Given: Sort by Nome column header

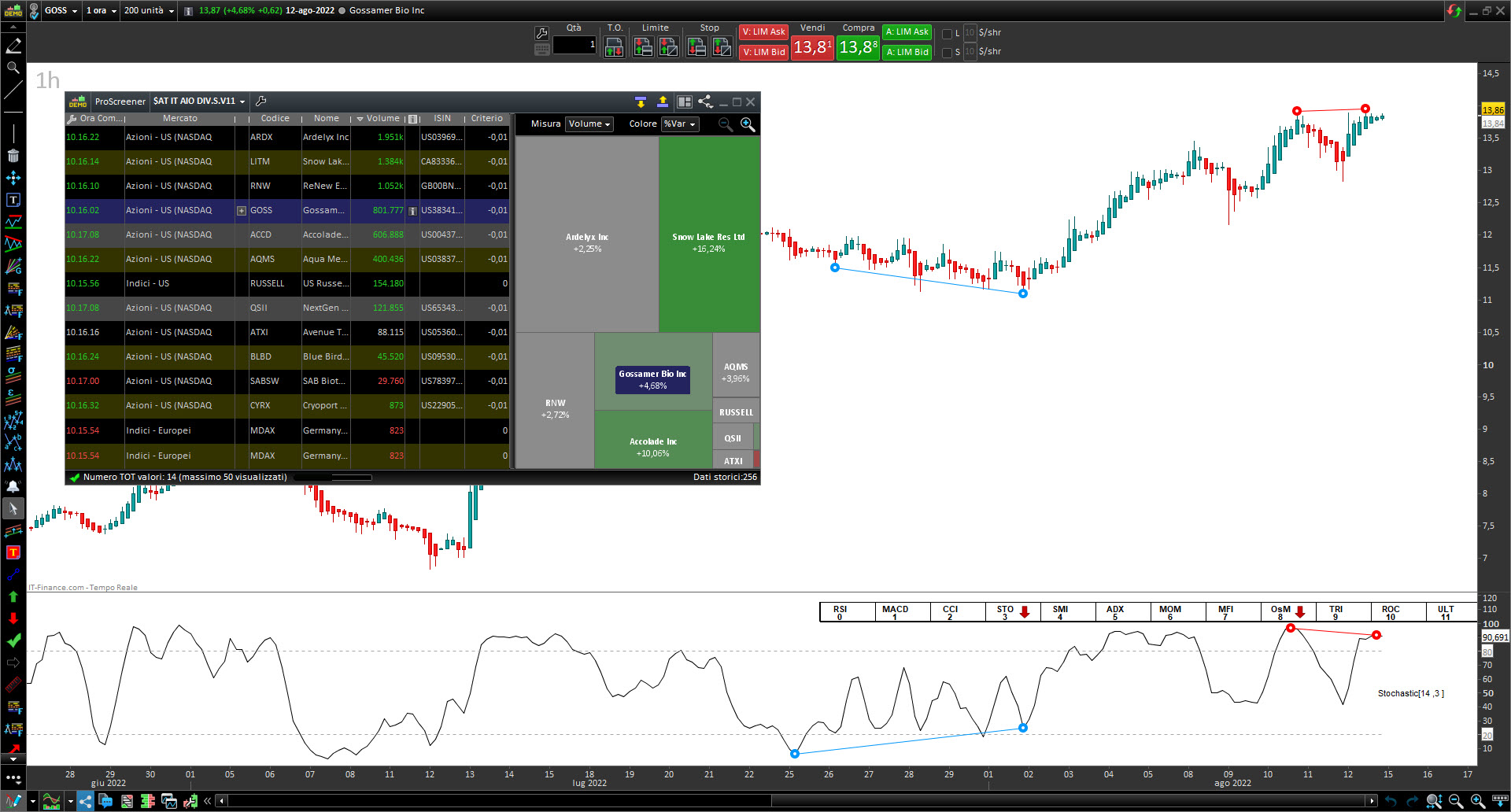Looking at the screenshot, I should click(327, 119).
